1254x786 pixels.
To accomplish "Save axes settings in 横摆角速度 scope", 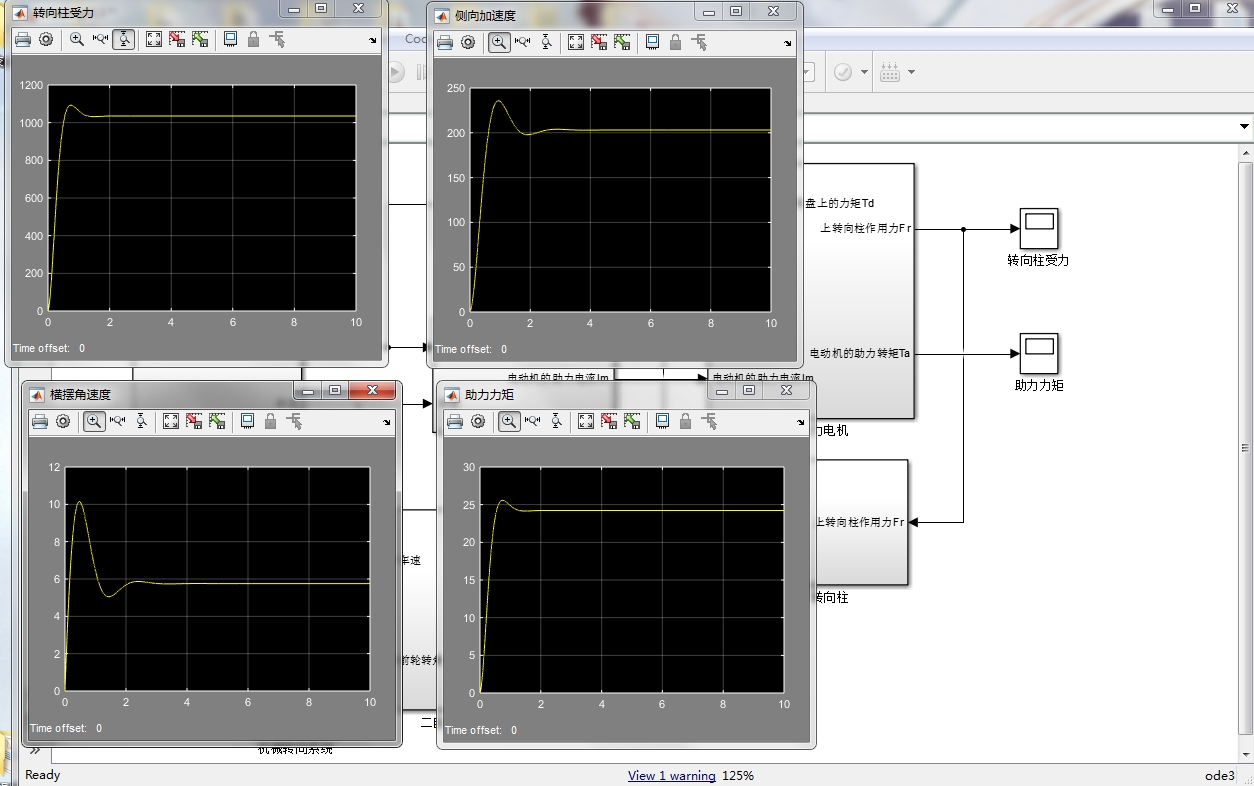I will click(194, 421).
